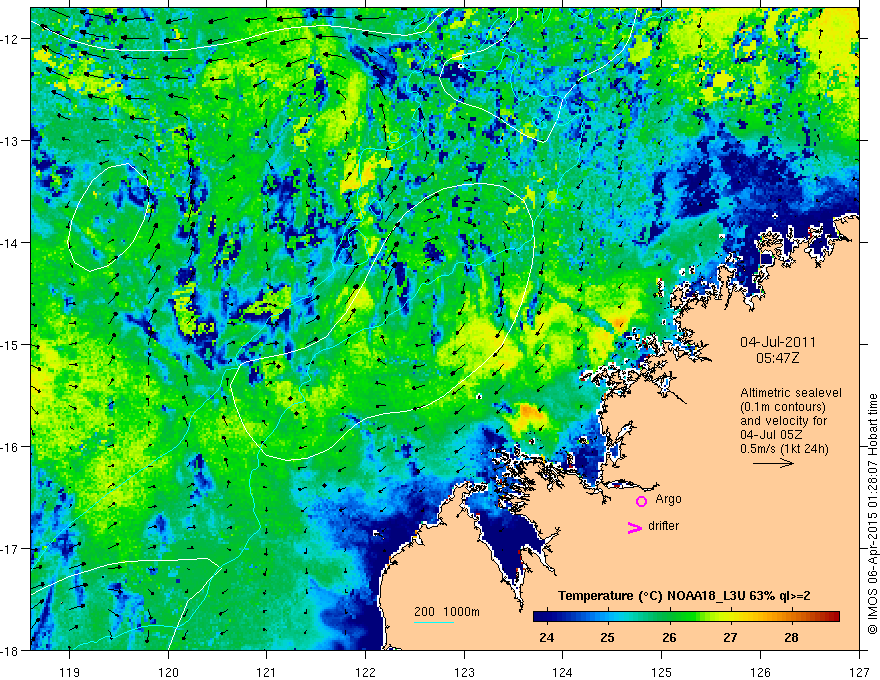Click the colorbar tick label 26
880x680 pixels.
pyautogui.click(x=669, y=637)
